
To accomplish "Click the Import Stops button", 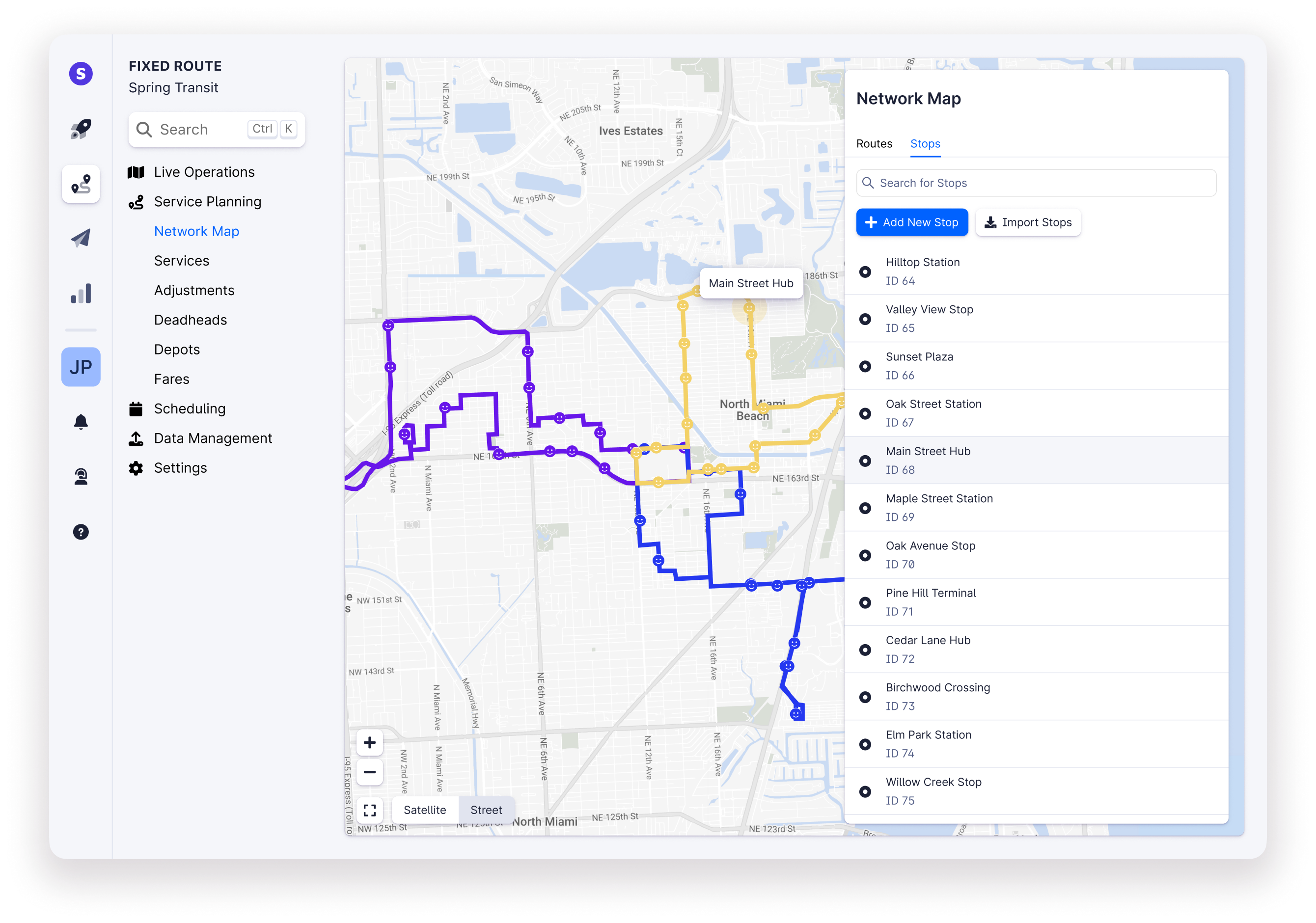I will click(1028, 222).
